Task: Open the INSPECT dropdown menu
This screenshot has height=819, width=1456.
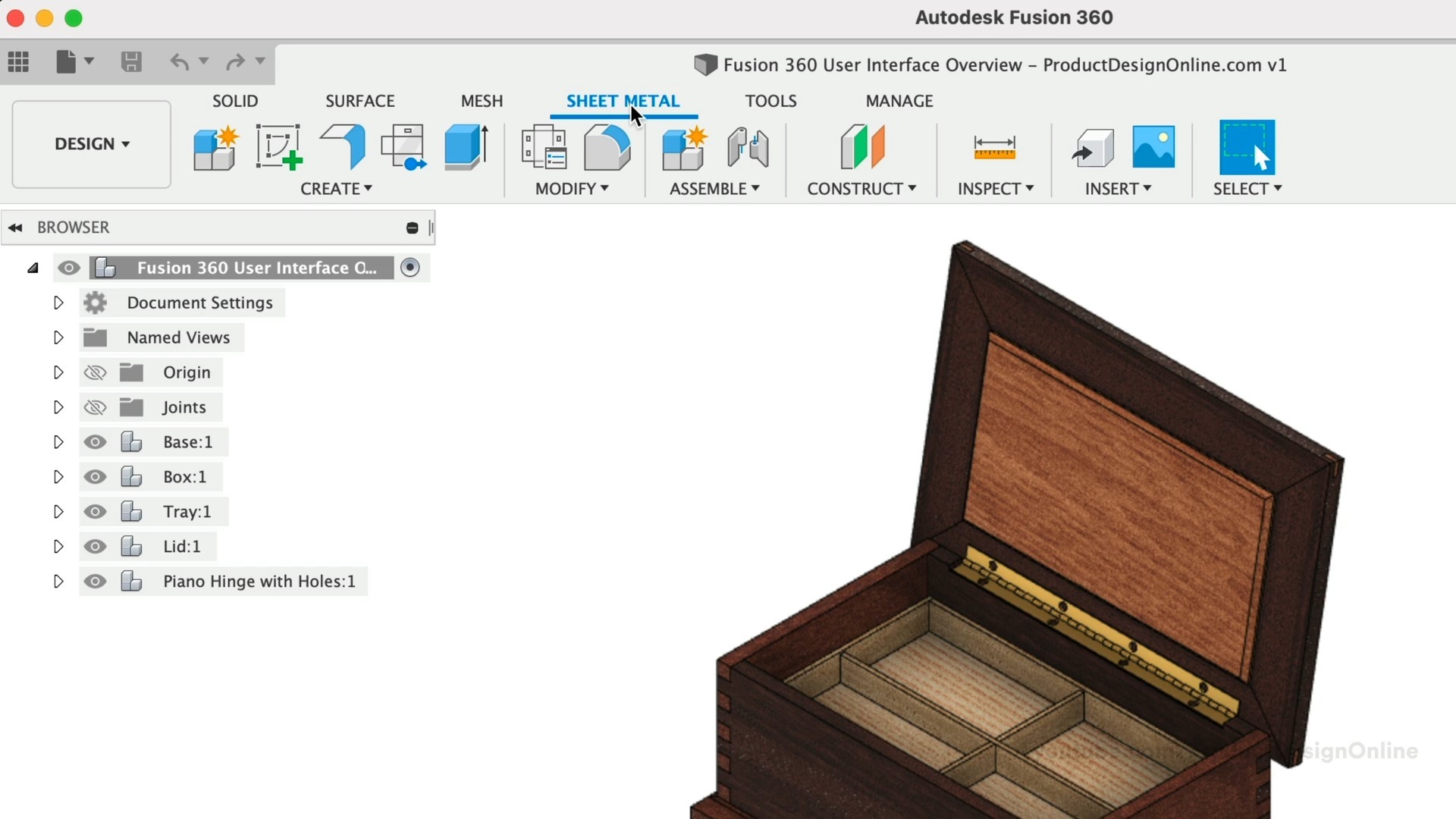Action: (996, 188)
